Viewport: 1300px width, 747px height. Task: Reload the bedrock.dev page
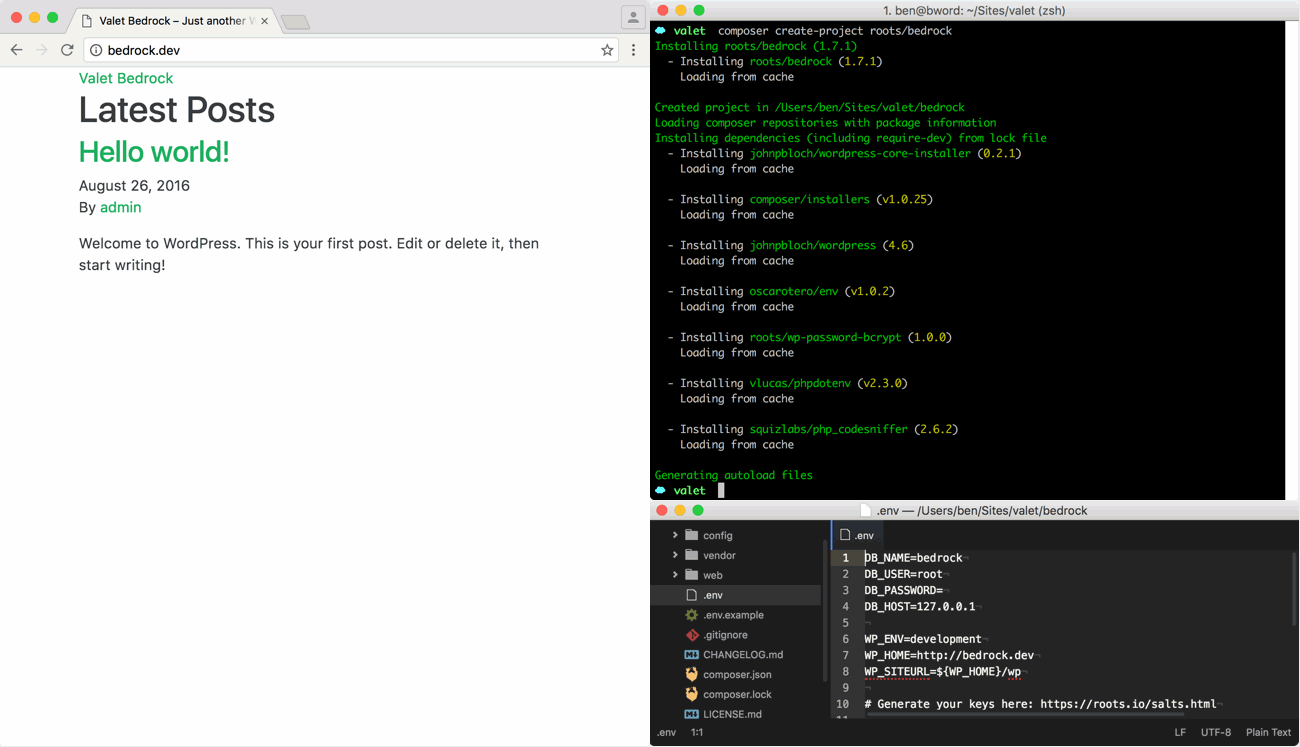click(67, 50)
